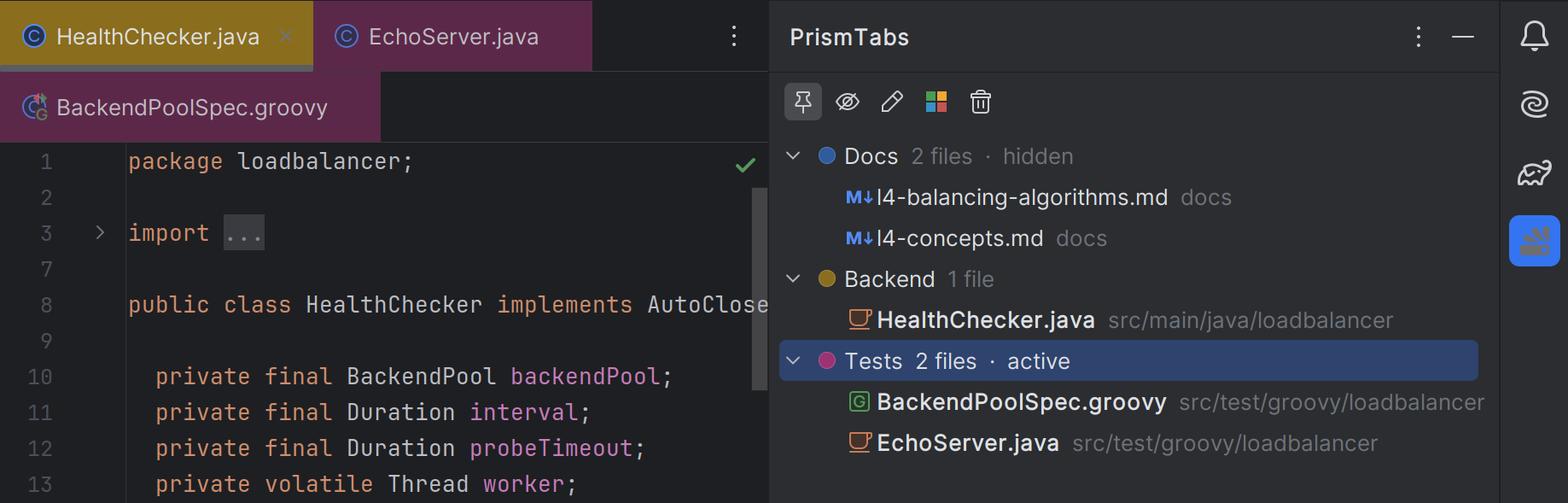Click the markdown icon beside l4-concepts.md
The height and width of the screenshot is (503, 1568).
point(859,238)
